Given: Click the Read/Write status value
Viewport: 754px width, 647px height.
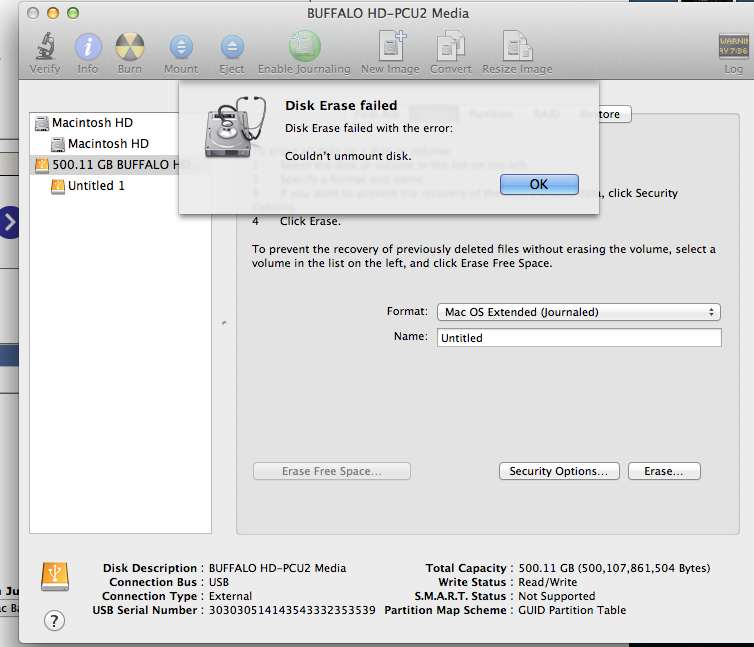Looking at the screenshot, I should 548,583.
